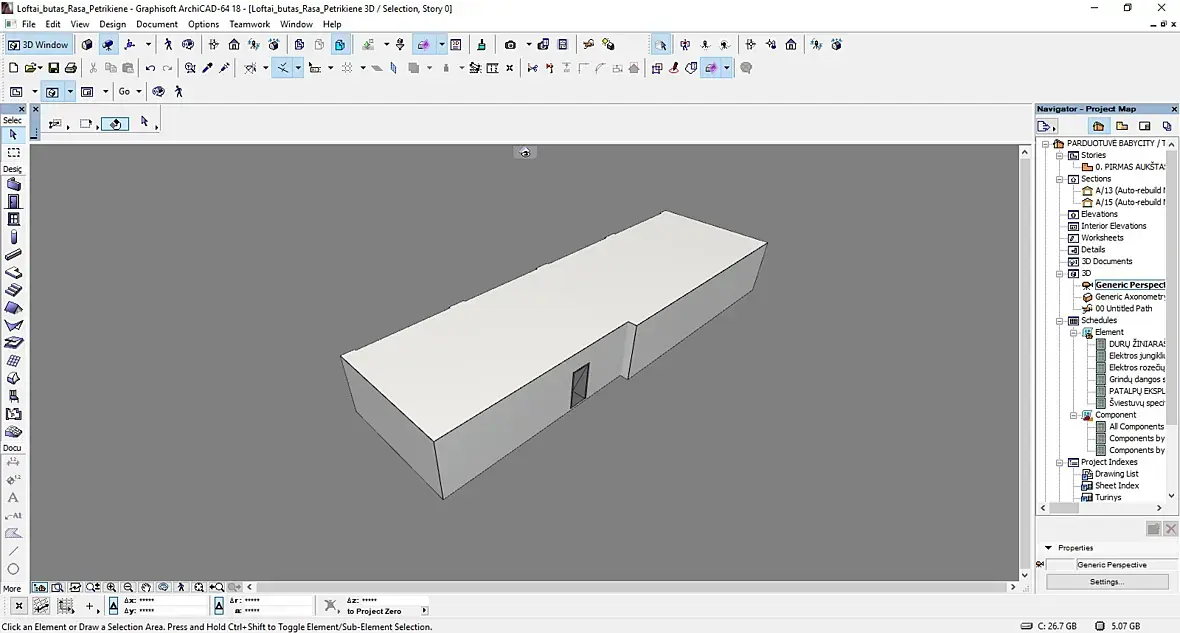Click the Save floppy disk icon
This screenshot has width=1180, height=633.
pos(53,68)
